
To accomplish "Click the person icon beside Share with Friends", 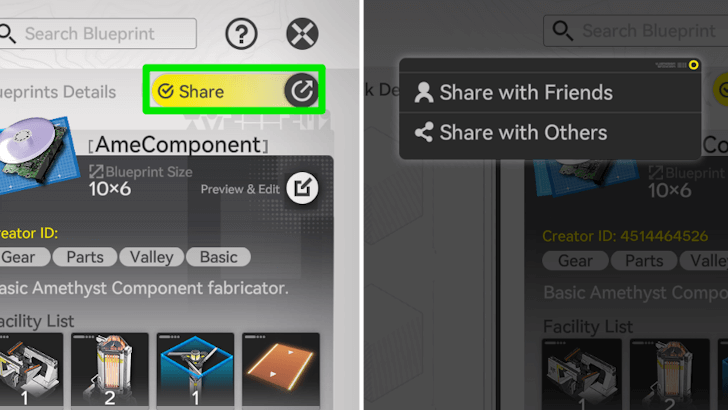I will [423, 92].
